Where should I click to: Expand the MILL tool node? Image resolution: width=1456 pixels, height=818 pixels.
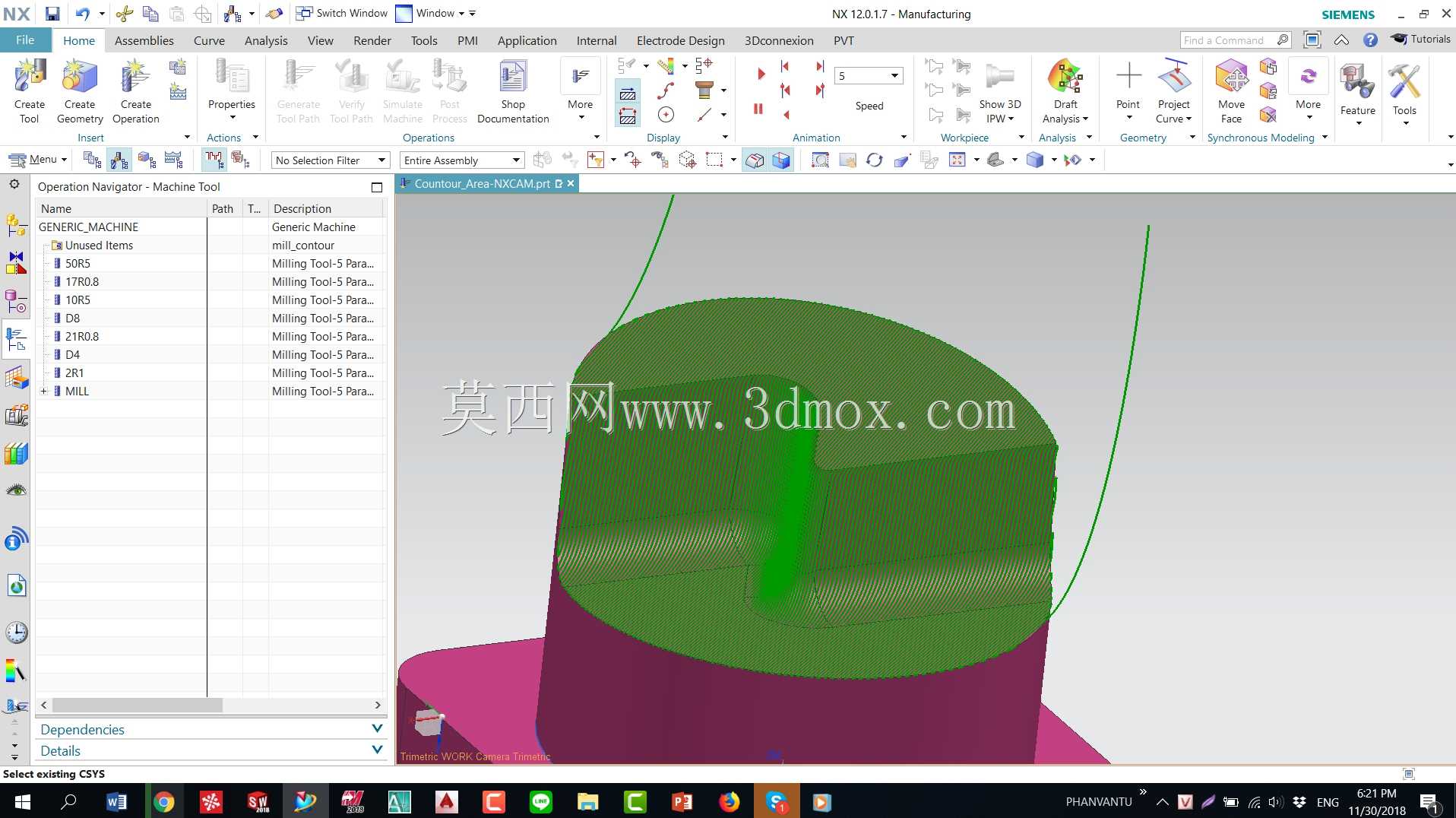pos(44,392)
